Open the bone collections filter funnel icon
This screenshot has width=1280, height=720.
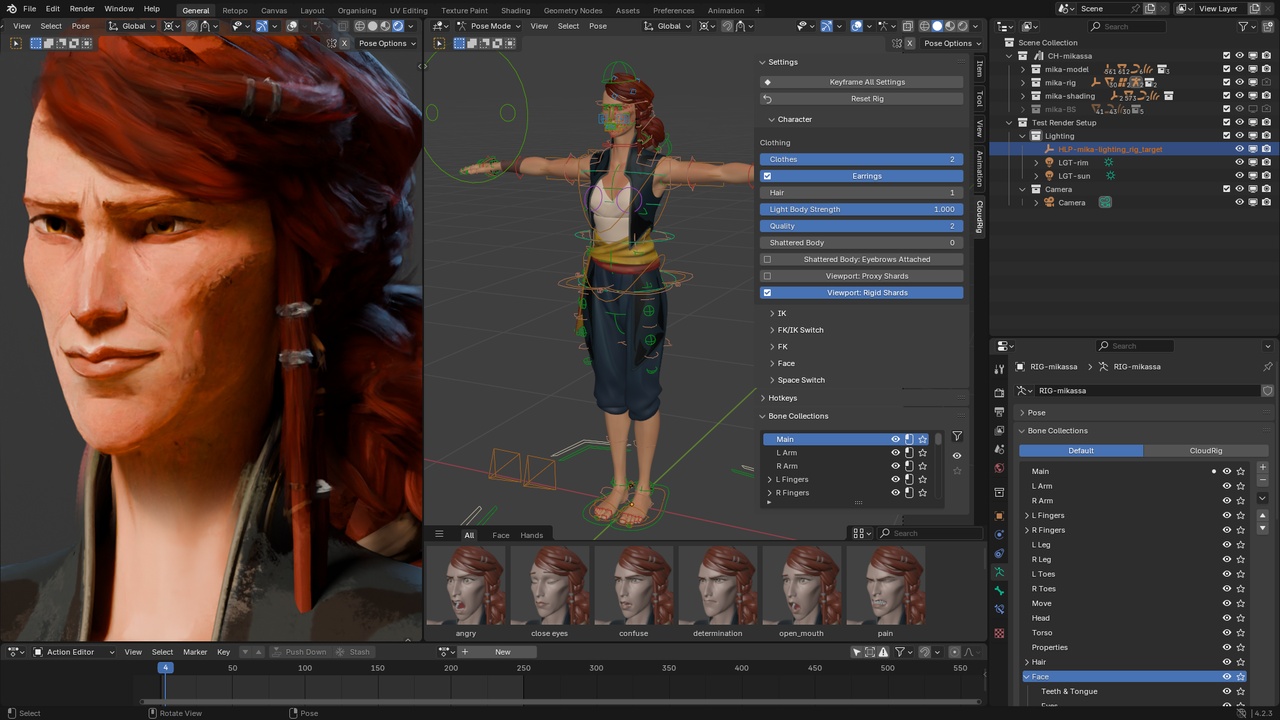click(x=957, y=436)
